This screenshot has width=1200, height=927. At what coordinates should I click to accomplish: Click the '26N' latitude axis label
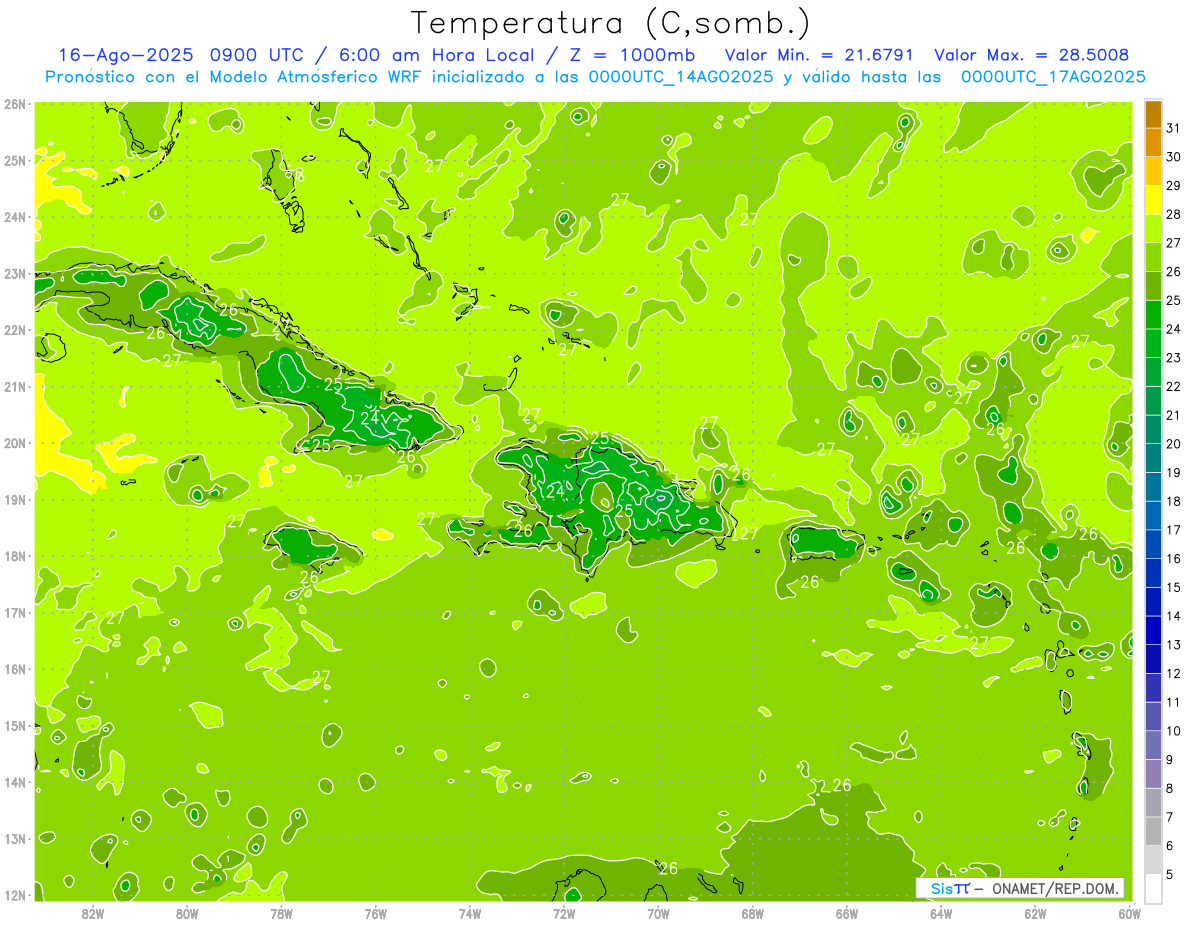coord(15,104)
